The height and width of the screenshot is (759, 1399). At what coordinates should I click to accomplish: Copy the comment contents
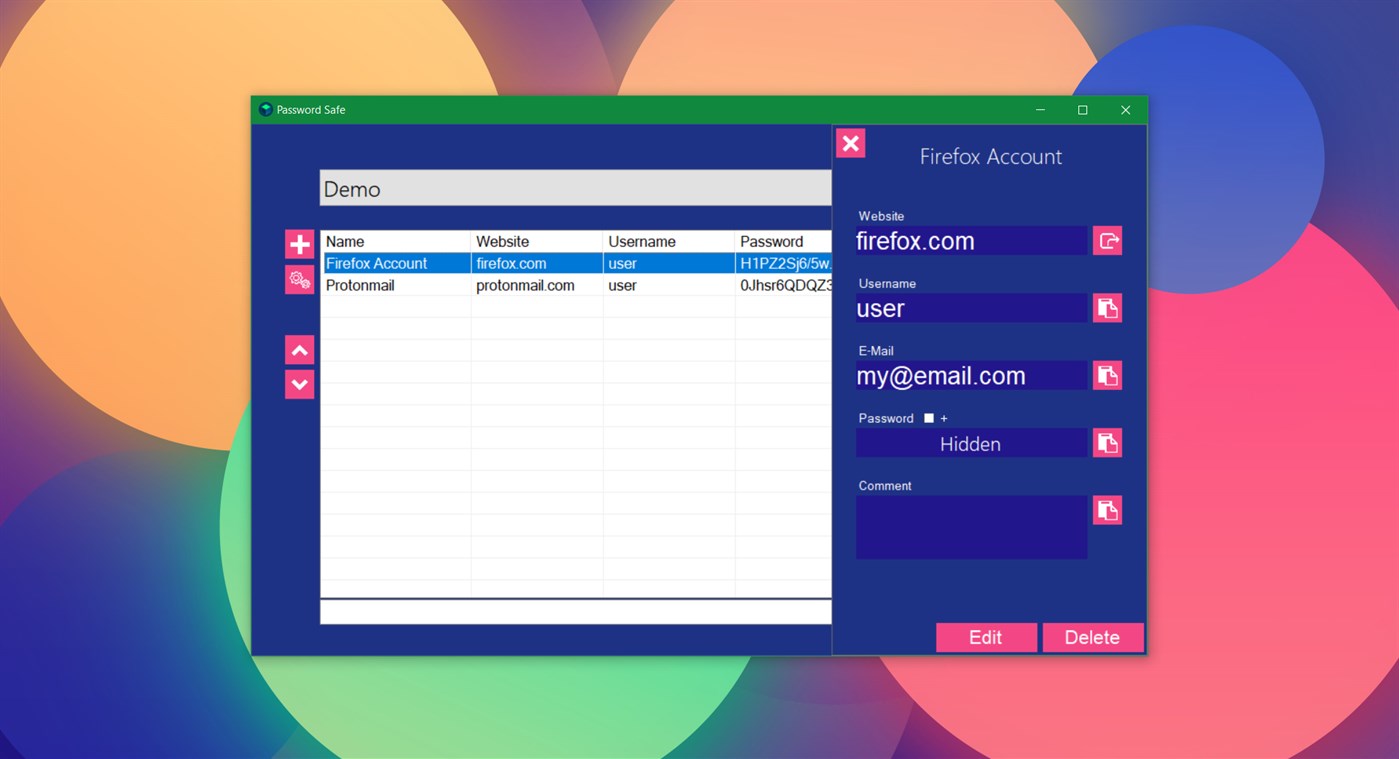[1107, 510]
